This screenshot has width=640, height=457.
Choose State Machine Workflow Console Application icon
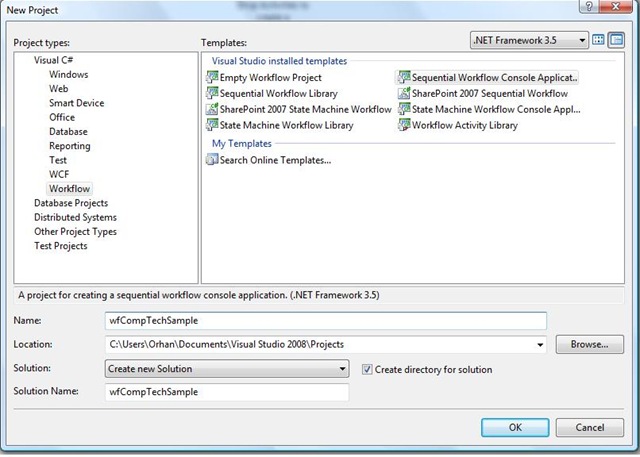click(404, 109)
